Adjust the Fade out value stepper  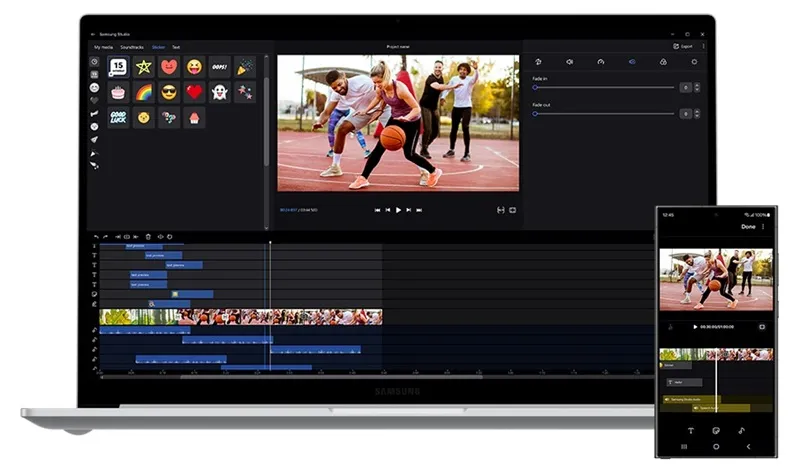[696, 115]
